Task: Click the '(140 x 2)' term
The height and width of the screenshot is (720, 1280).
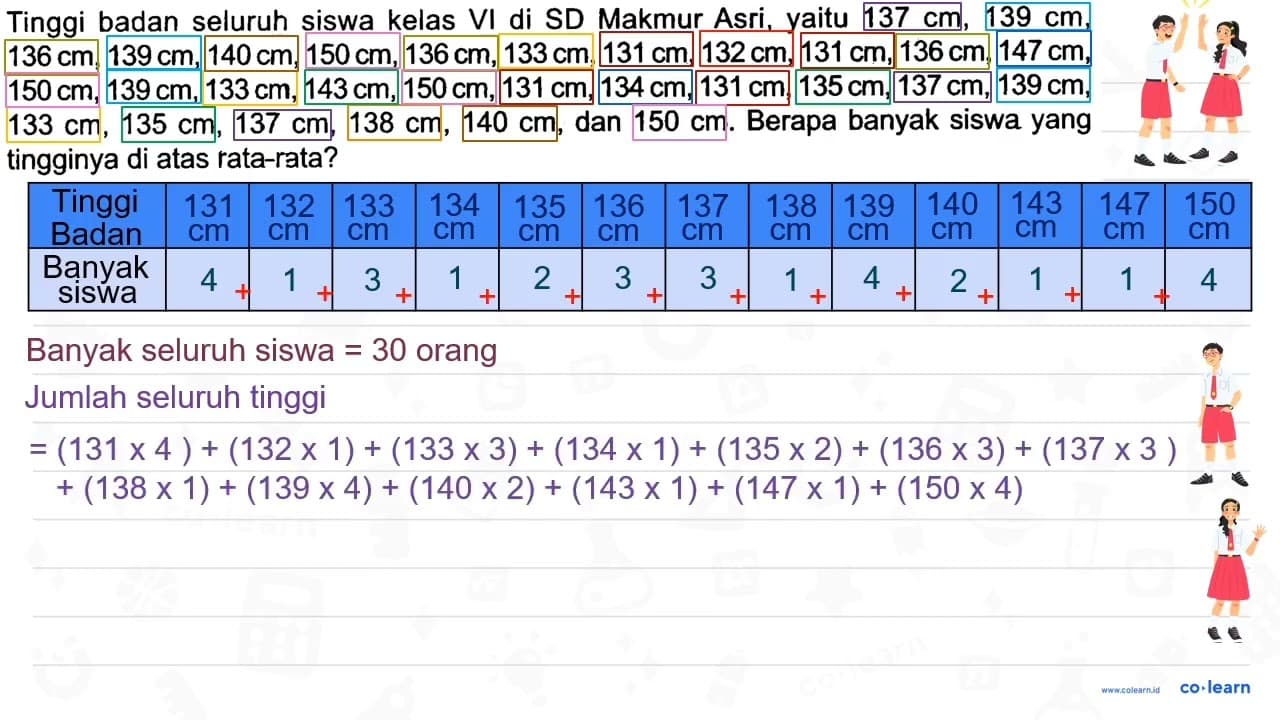Action: (x=472, y=490)
